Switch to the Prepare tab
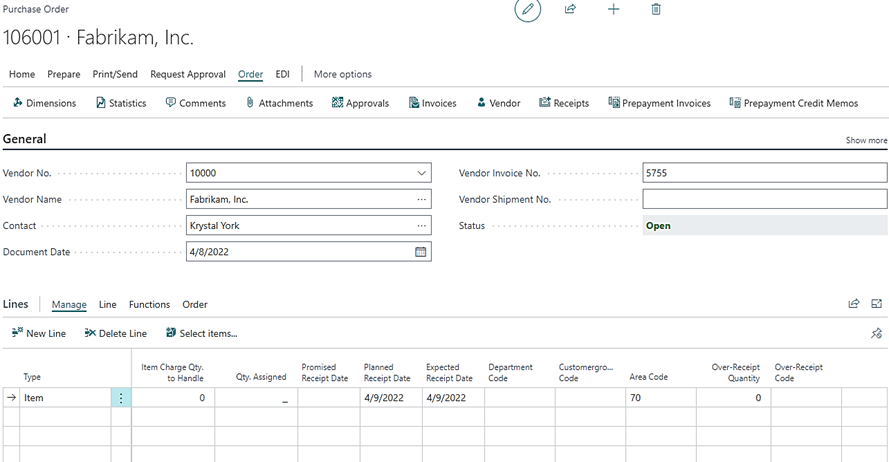The width and height of the screenshot is (889, 462). pos(64,74)
